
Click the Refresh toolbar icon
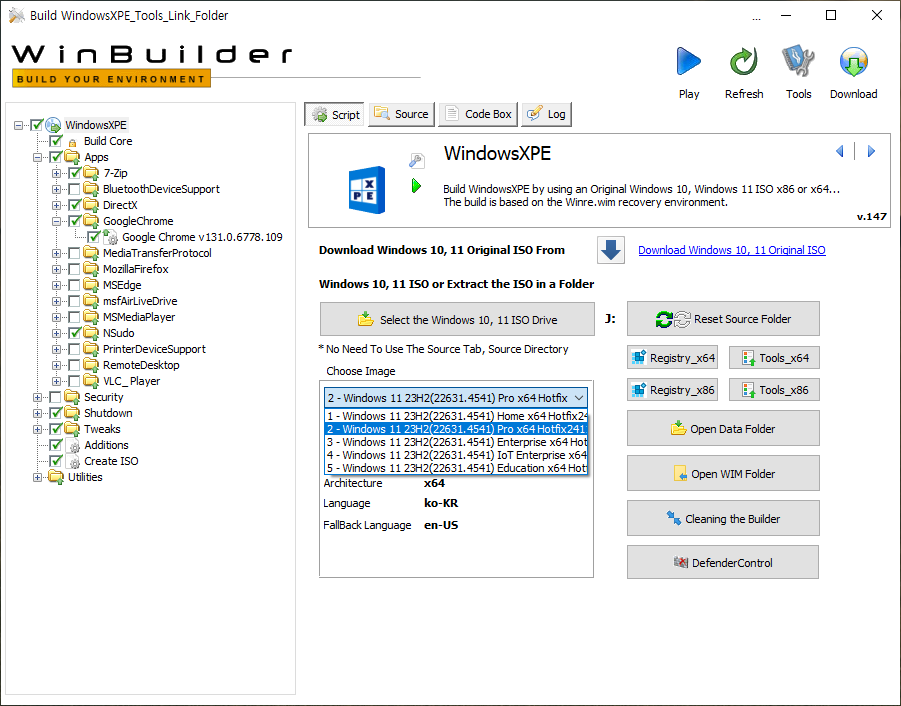(x=744, y=61)
